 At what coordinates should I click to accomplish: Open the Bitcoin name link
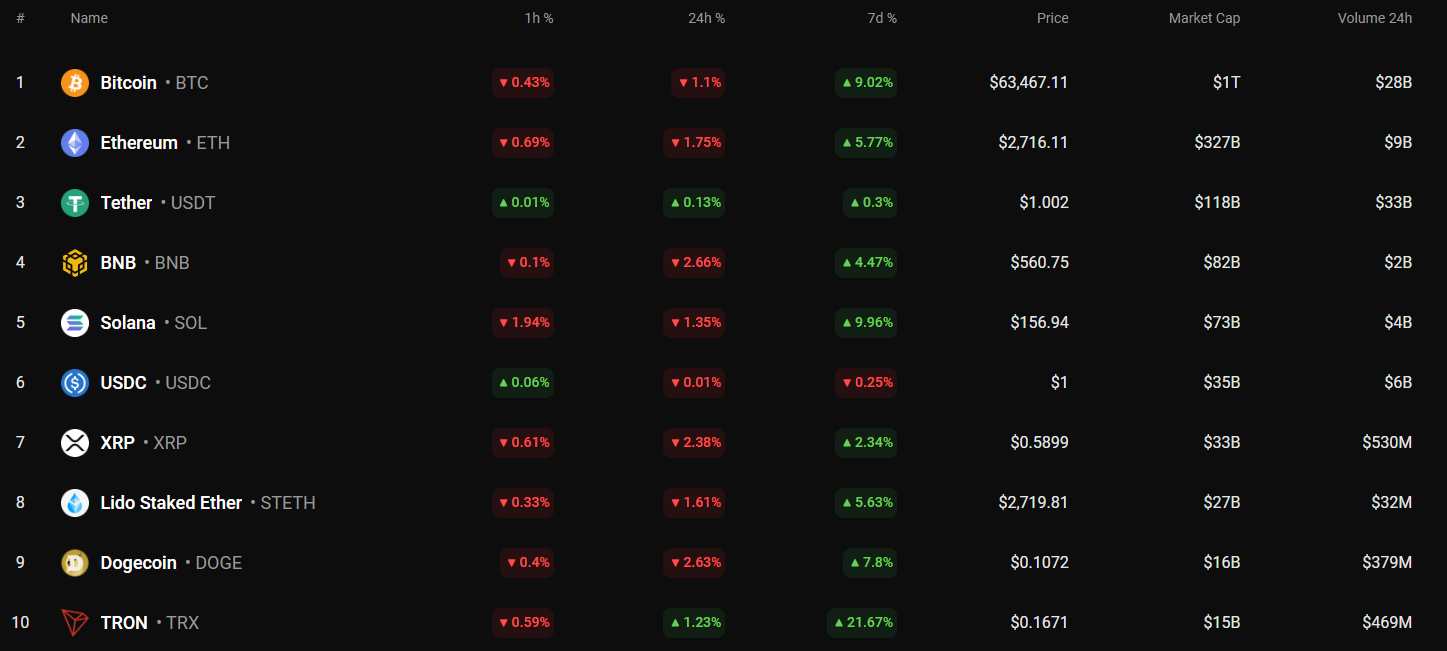129,83
